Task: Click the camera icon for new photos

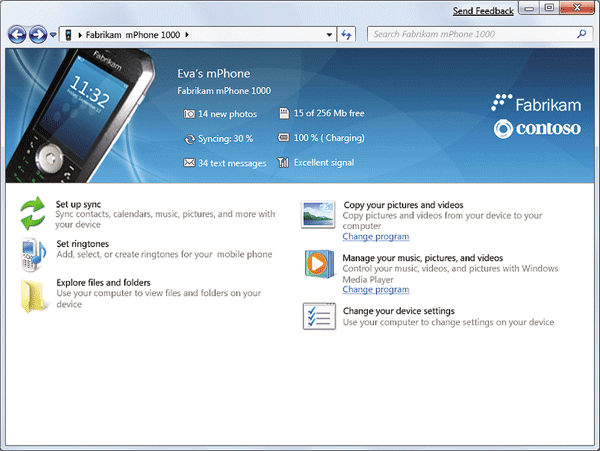Action: (x=189, y=114)
